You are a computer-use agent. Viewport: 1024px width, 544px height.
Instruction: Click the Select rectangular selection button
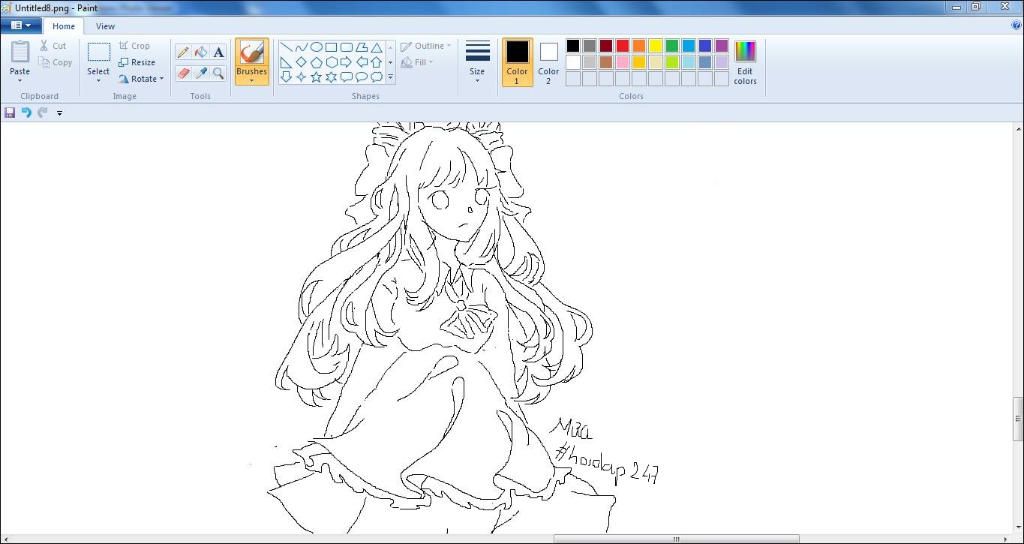pos(99,52)
